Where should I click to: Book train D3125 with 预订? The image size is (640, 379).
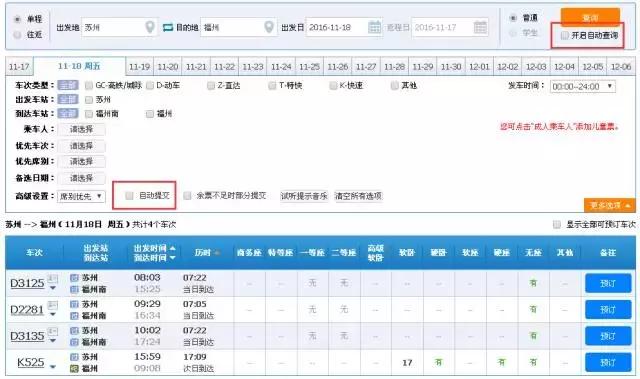pos(608,283)
